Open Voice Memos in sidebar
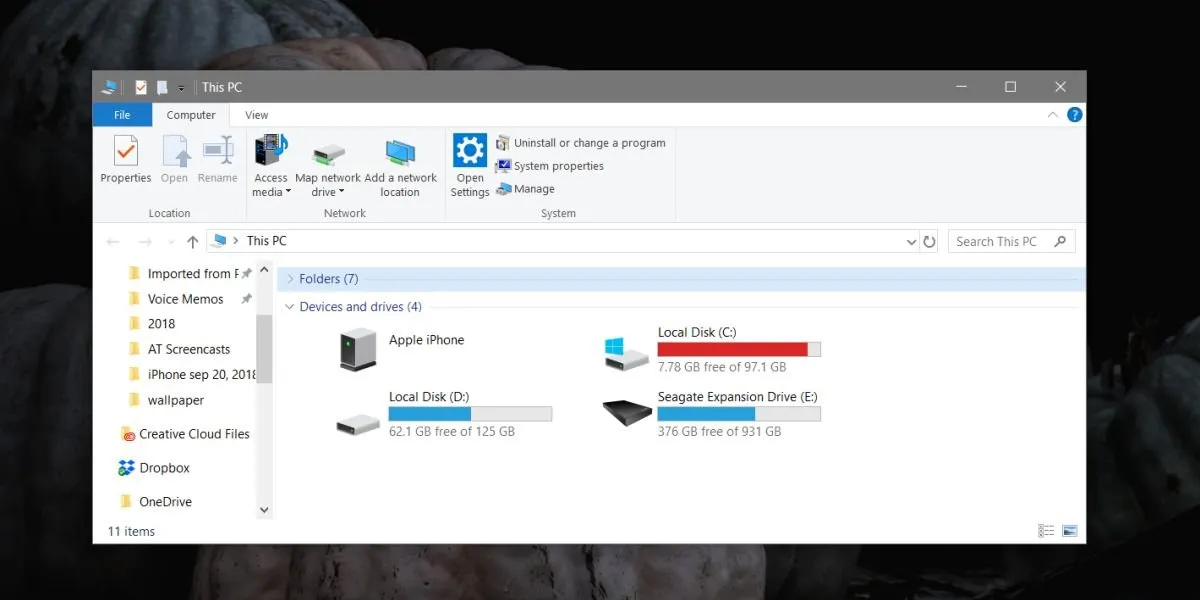The width and height of the screenshot is (1200, 600). point(186,299)
